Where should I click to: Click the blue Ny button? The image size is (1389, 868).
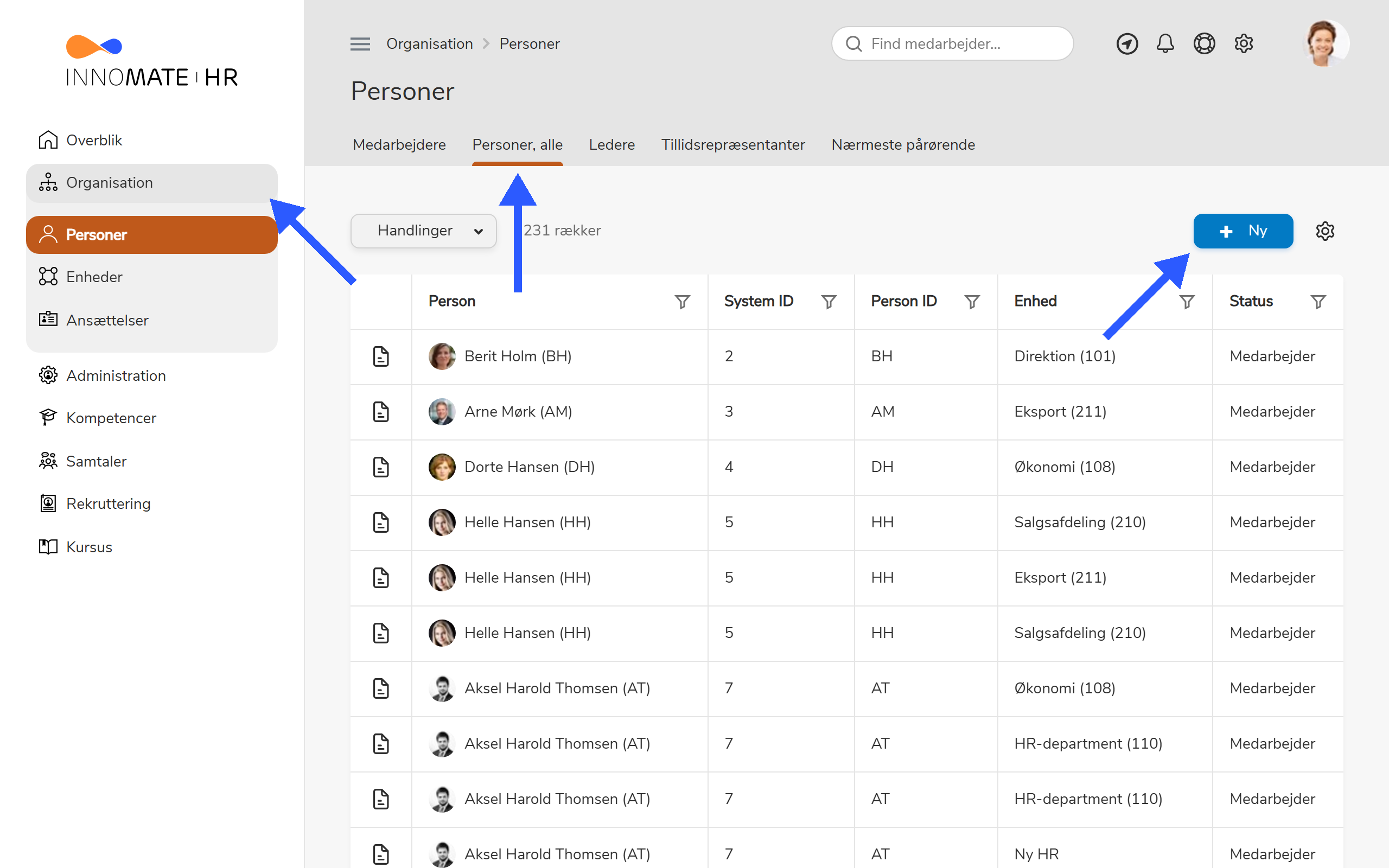1243,231
